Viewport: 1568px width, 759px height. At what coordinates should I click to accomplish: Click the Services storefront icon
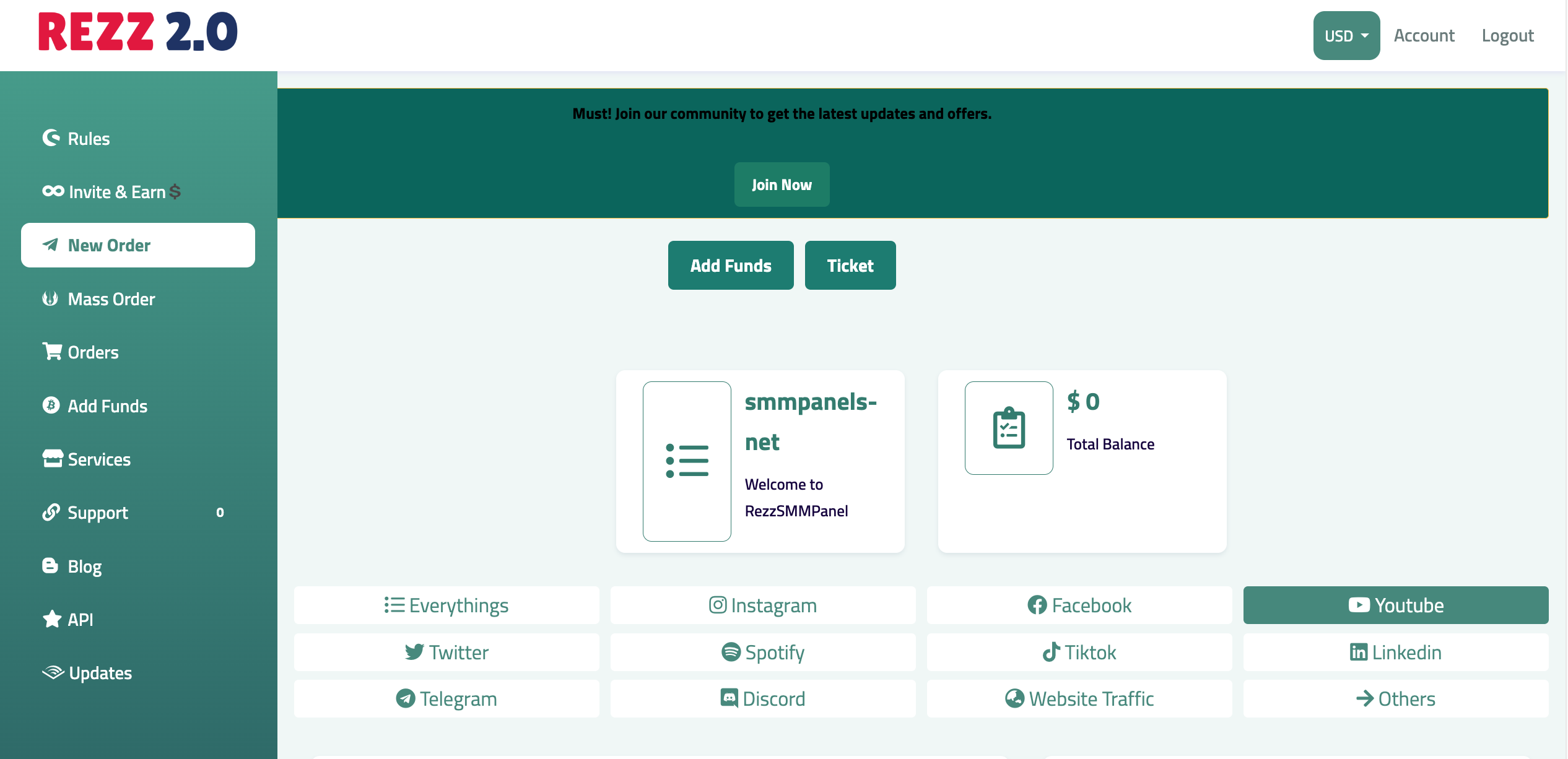(x=52, y=459)
